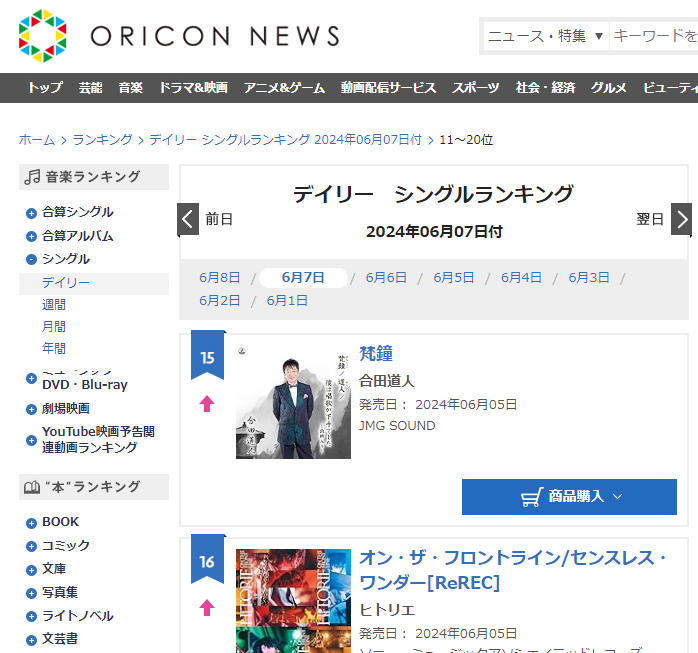The width and height of the screenshot is (698, 653).
Task: Select the 6月3日 date tab
Action: [589, 278]
